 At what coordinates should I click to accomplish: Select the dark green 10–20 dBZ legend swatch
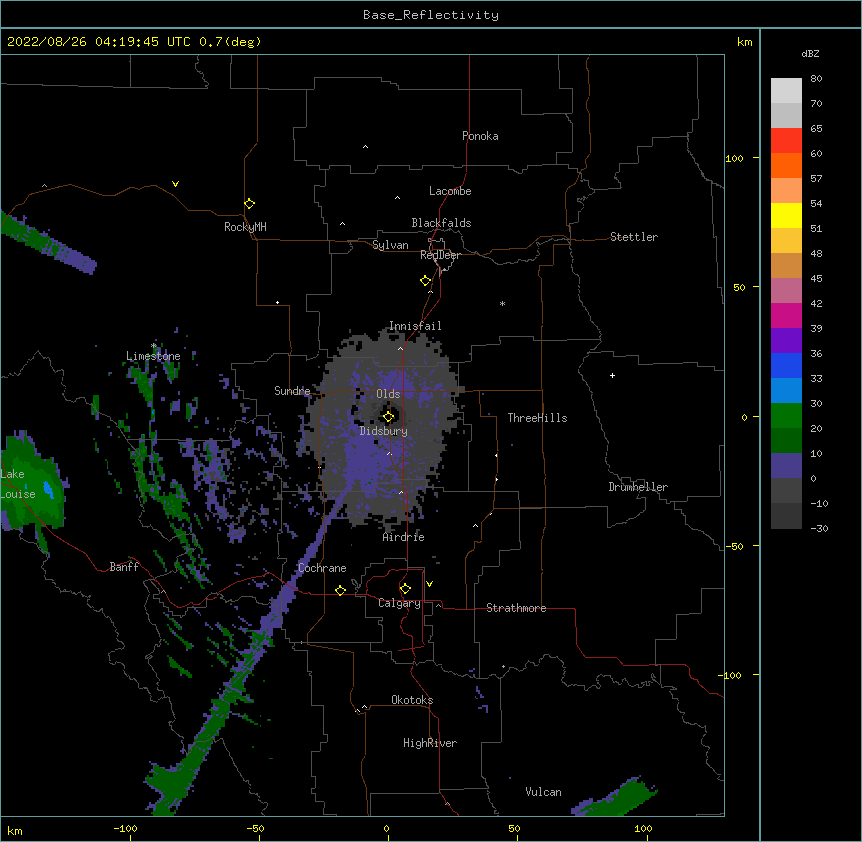pos(786,441)
